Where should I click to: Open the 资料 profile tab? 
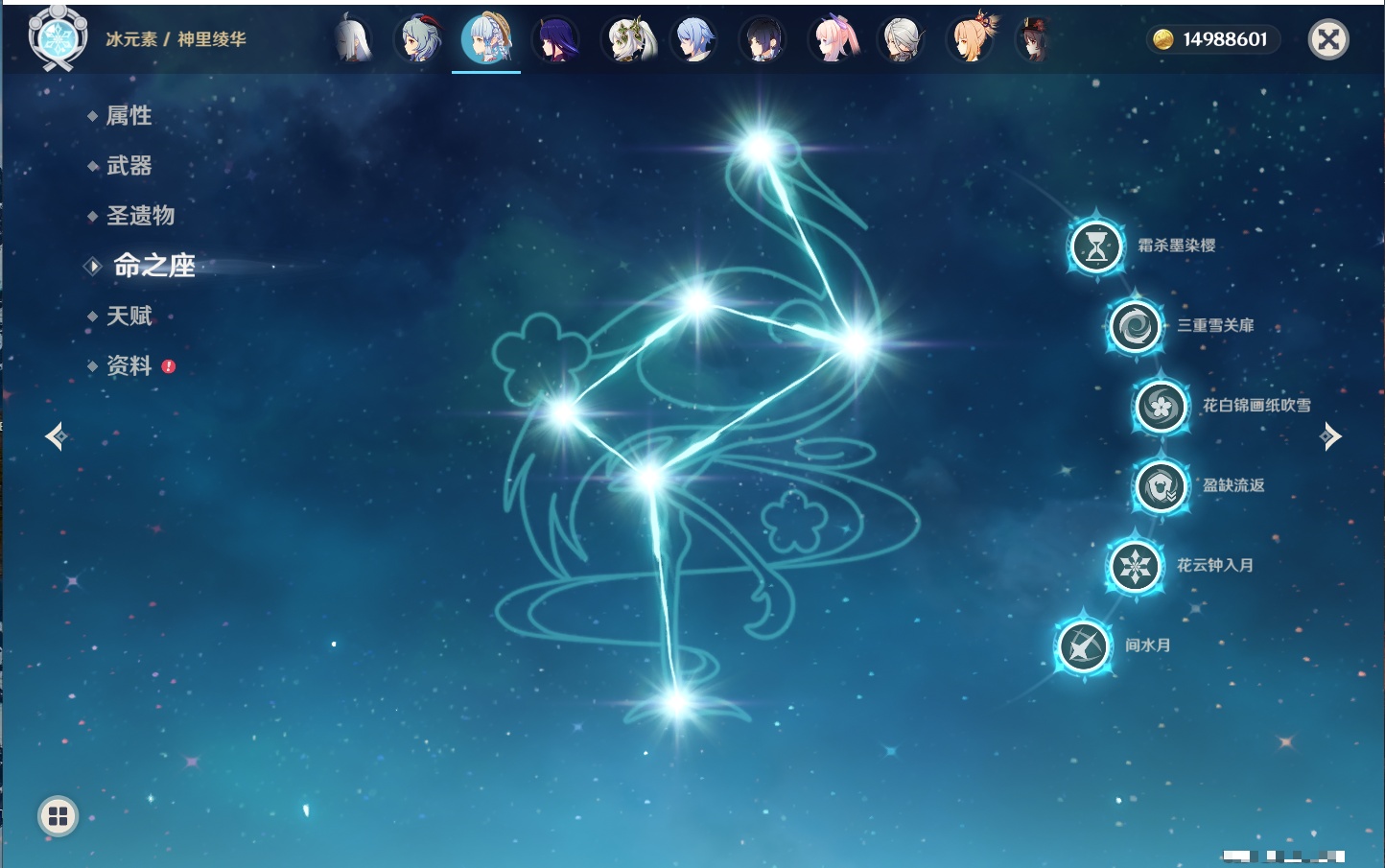(x=129, y=365)
